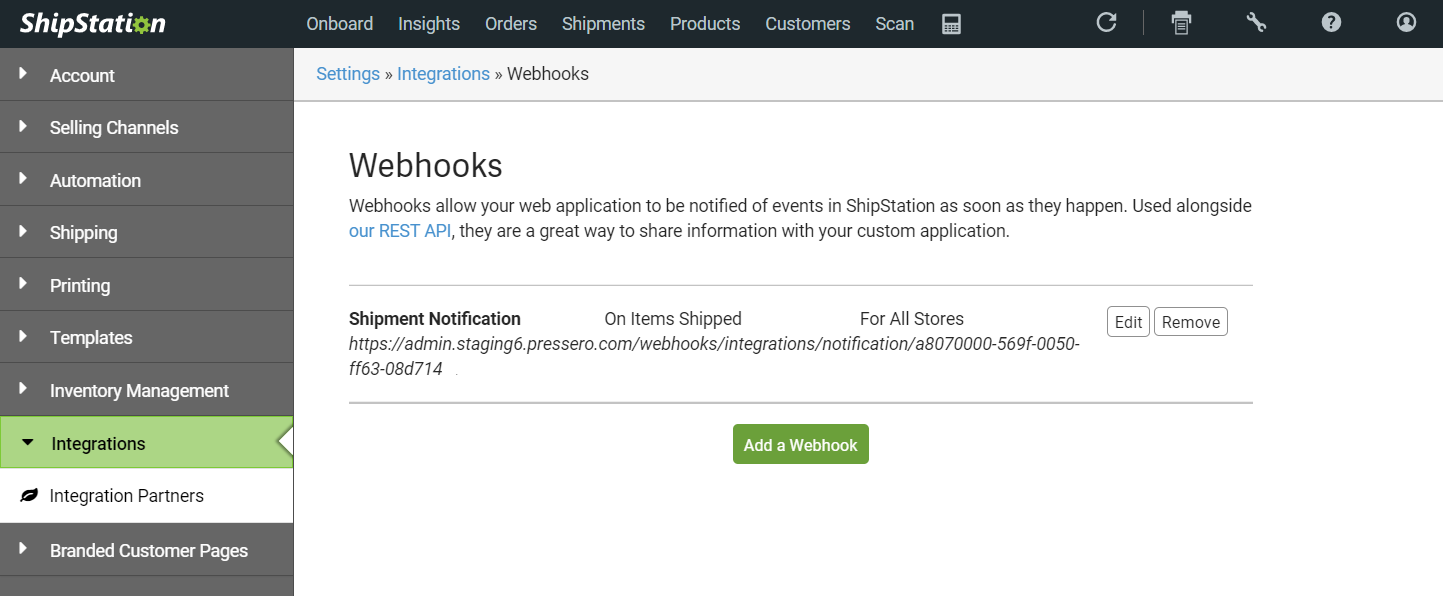
Task: Open the Orders menu
Action: (511, 24)
